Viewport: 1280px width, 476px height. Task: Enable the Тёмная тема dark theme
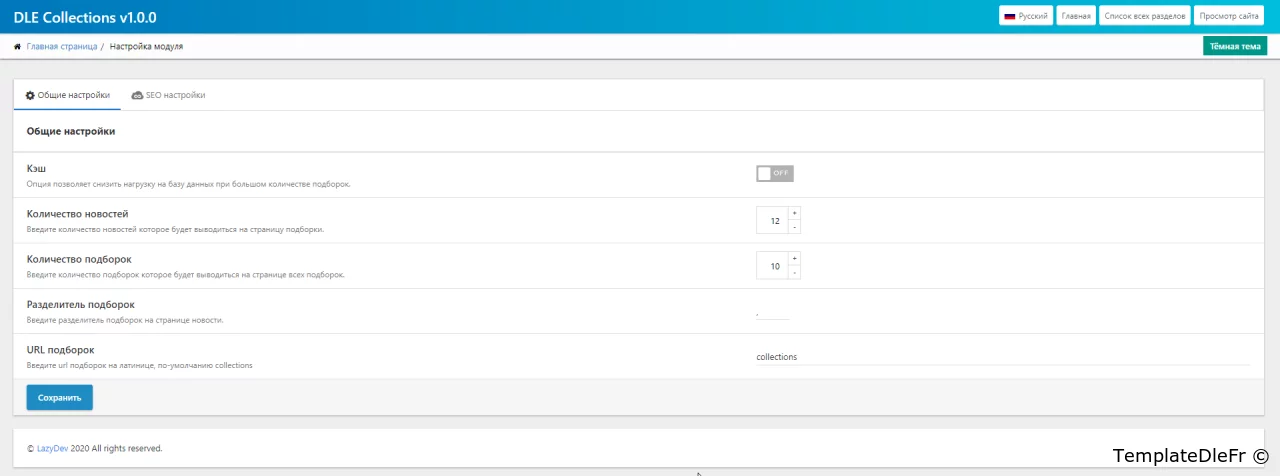click(1235, 46)
